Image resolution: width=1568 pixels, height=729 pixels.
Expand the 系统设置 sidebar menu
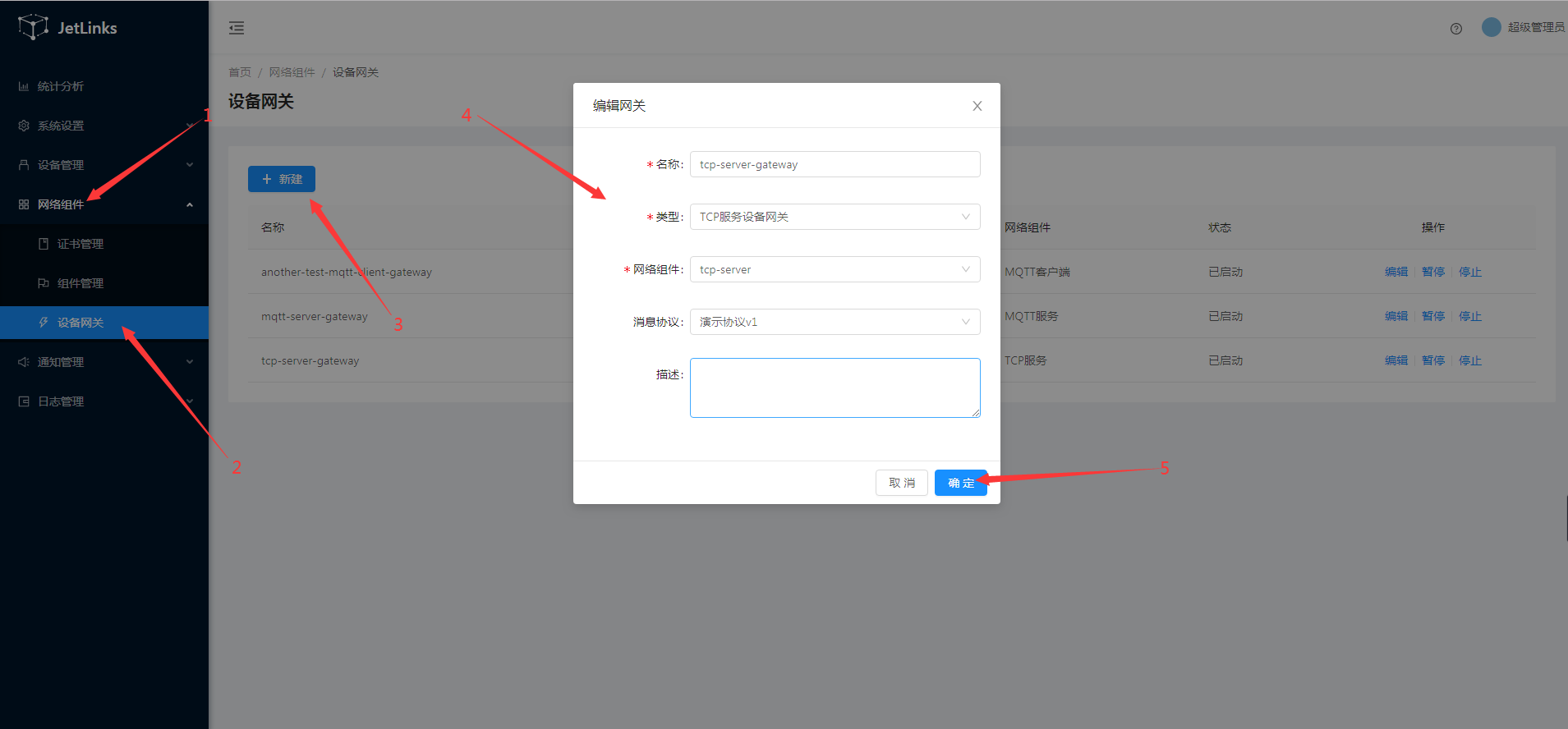(x=61, y=126)
